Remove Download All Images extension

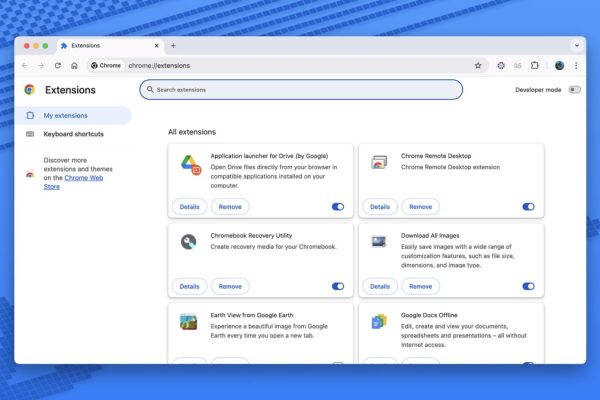421,286
